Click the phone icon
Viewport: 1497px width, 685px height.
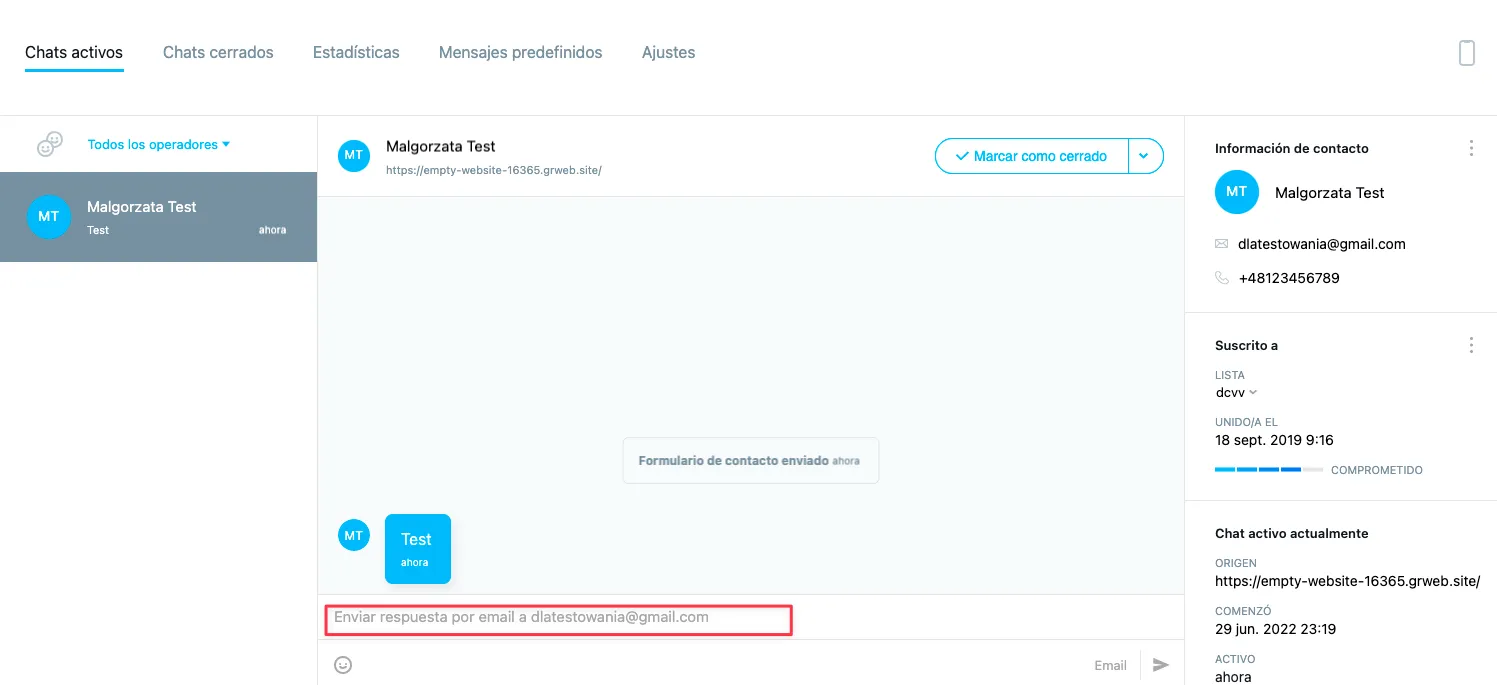coord(1221,278)
